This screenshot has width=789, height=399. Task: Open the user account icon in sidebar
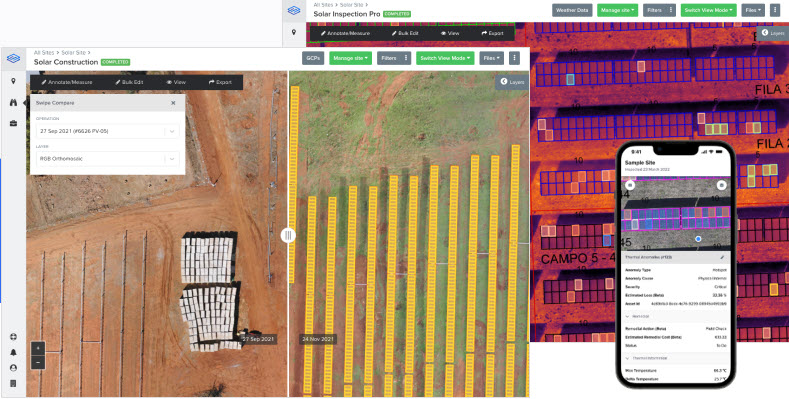[x=14, y=368]
